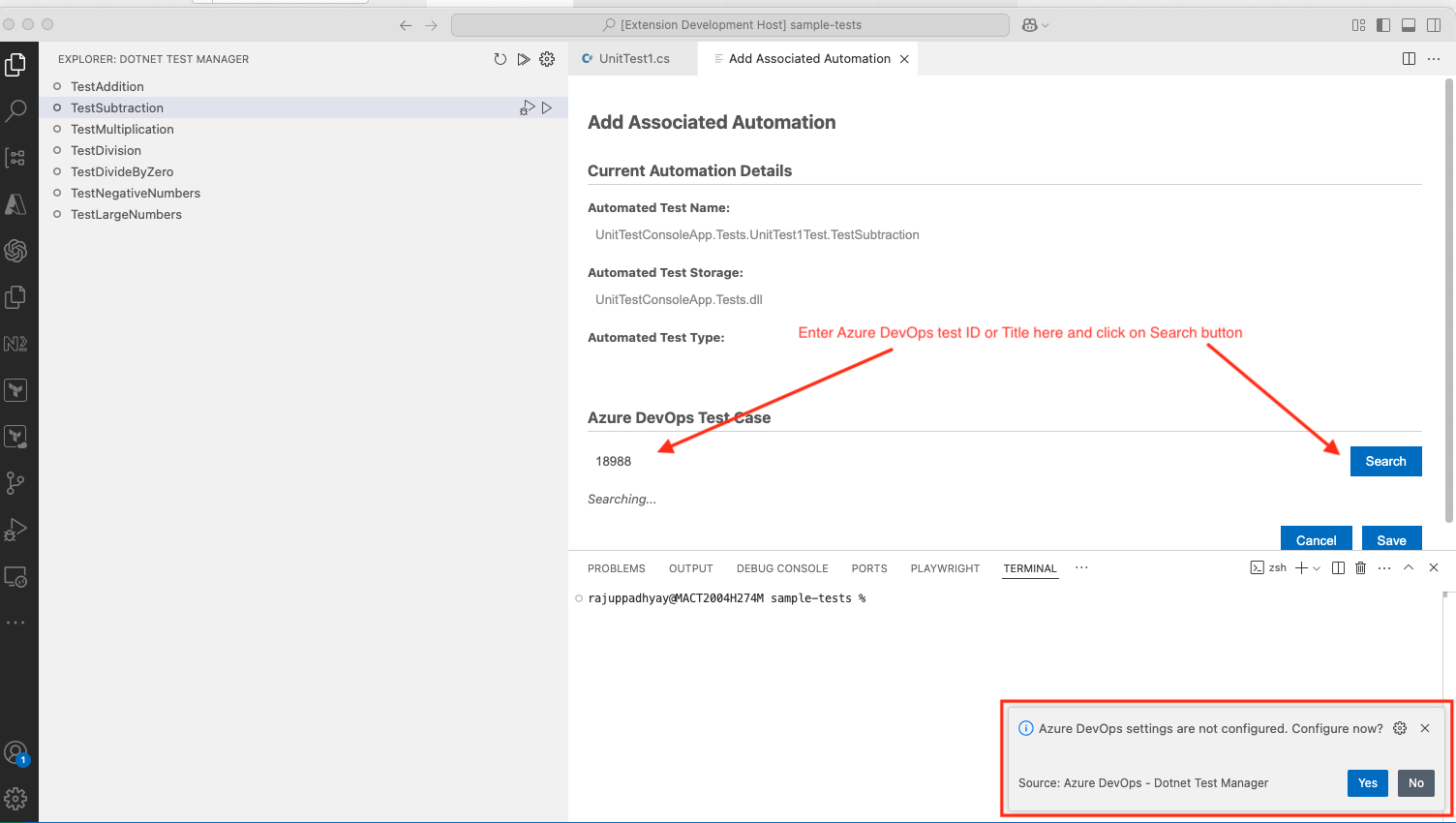Select the TestSubtraction test
This screenshot has height=823, width=1456.
(303, 107)
